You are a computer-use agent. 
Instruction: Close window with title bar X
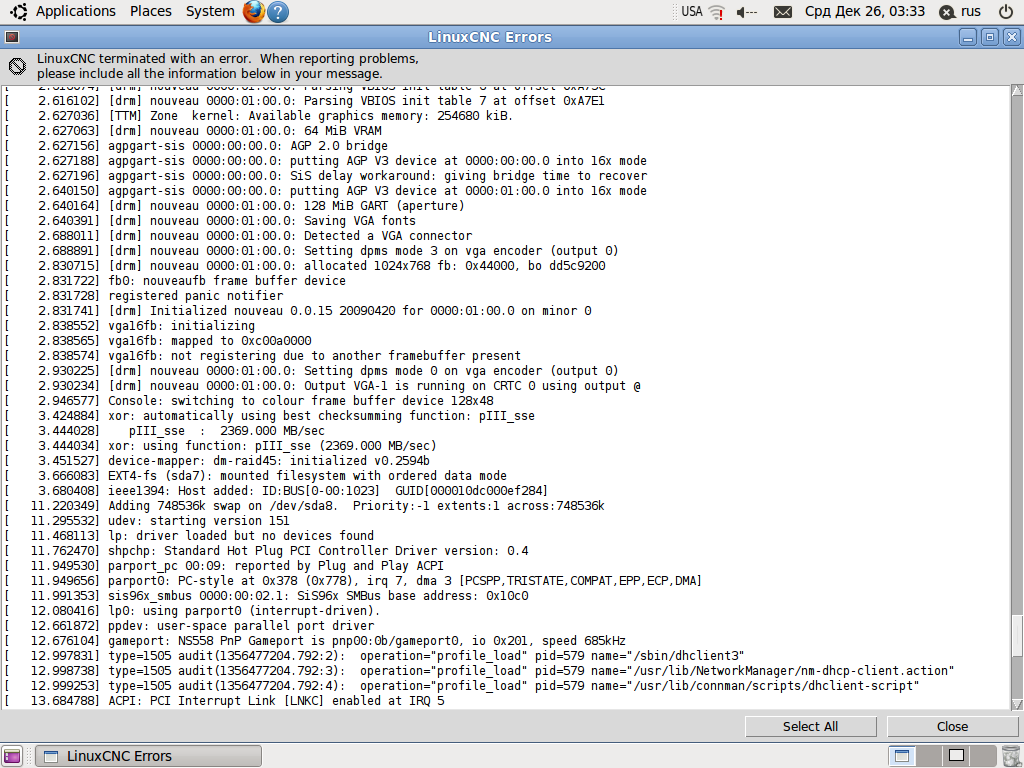(1011, 37)
